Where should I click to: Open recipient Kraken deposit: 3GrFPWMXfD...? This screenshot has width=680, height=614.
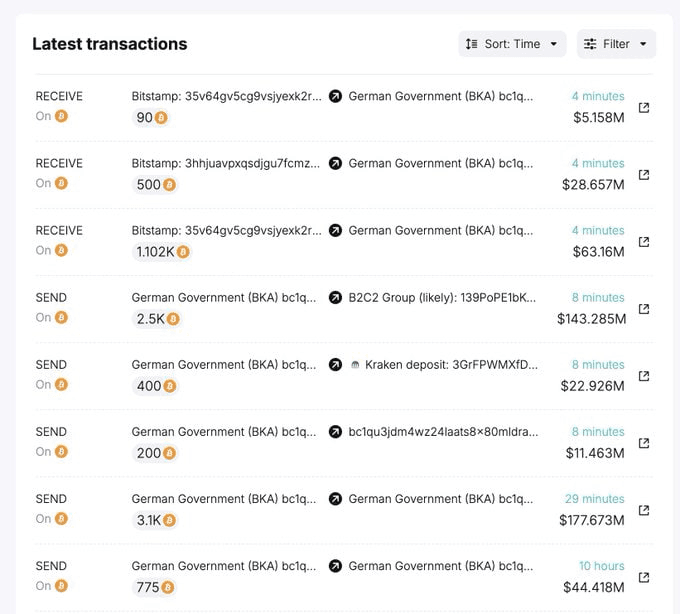click(x=451, y=365)
